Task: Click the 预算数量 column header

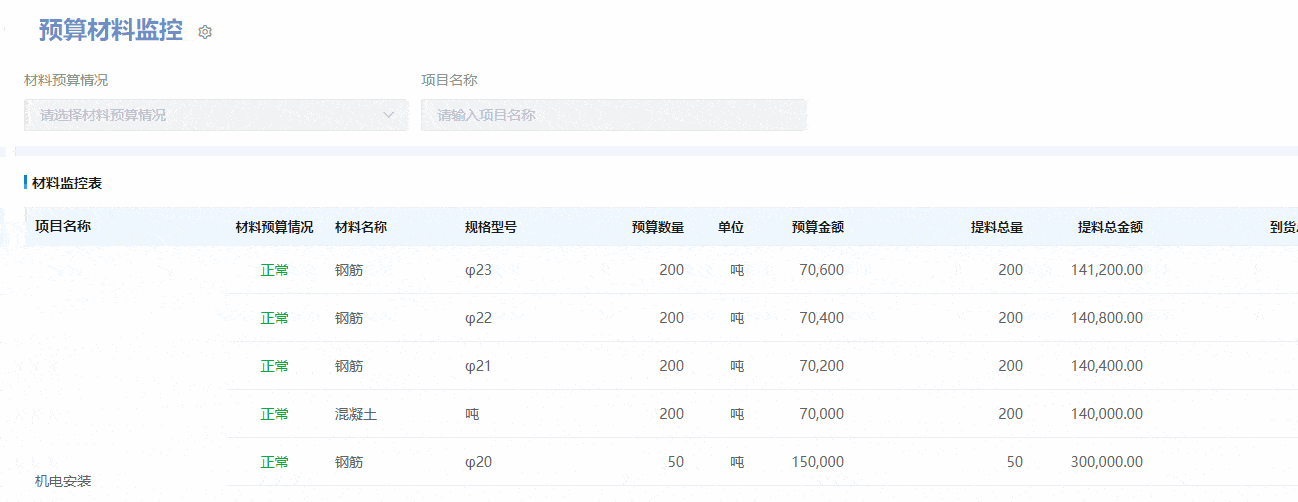Action: click(x=657, y=227)
